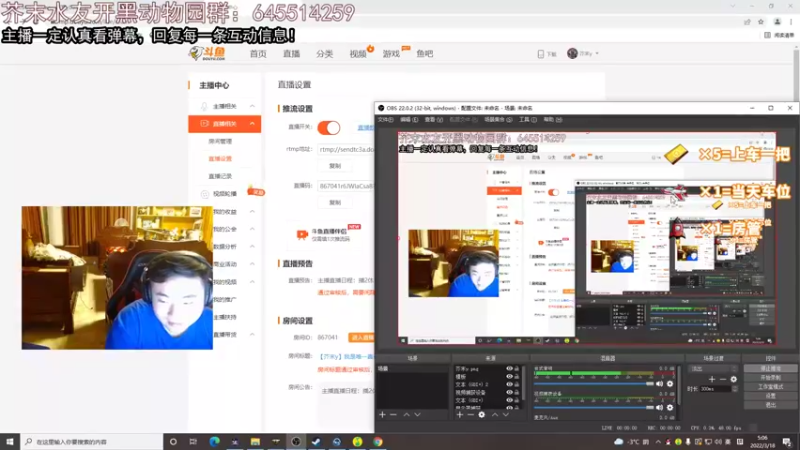Screen dimensions: 800x450
Task: Expand the 我的收益 sidebar section
Action: click(253, 212)
